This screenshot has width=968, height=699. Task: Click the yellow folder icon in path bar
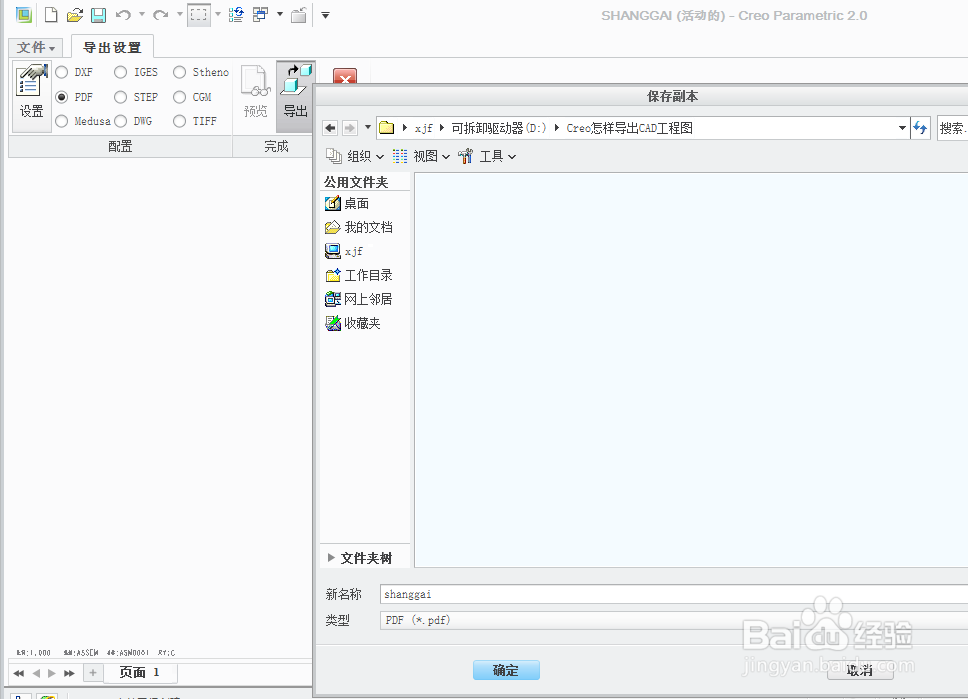[x=386, y=128]
